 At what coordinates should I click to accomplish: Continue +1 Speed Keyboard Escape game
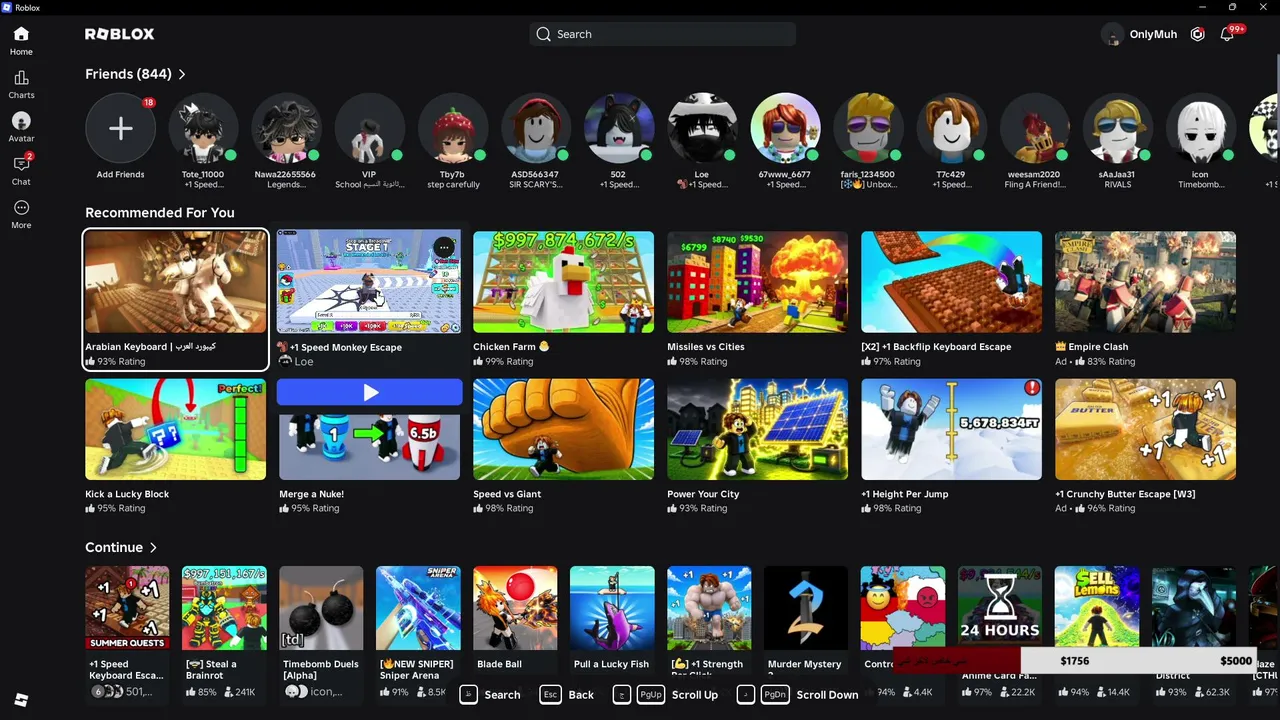coord(127,608)
